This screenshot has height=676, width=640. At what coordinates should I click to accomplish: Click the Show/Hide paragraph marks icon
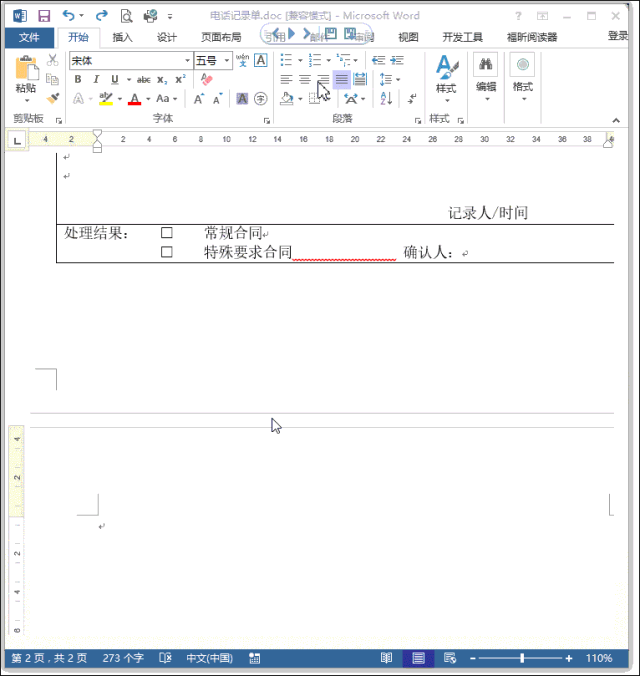pyautogui.click(x=412, y=99)
